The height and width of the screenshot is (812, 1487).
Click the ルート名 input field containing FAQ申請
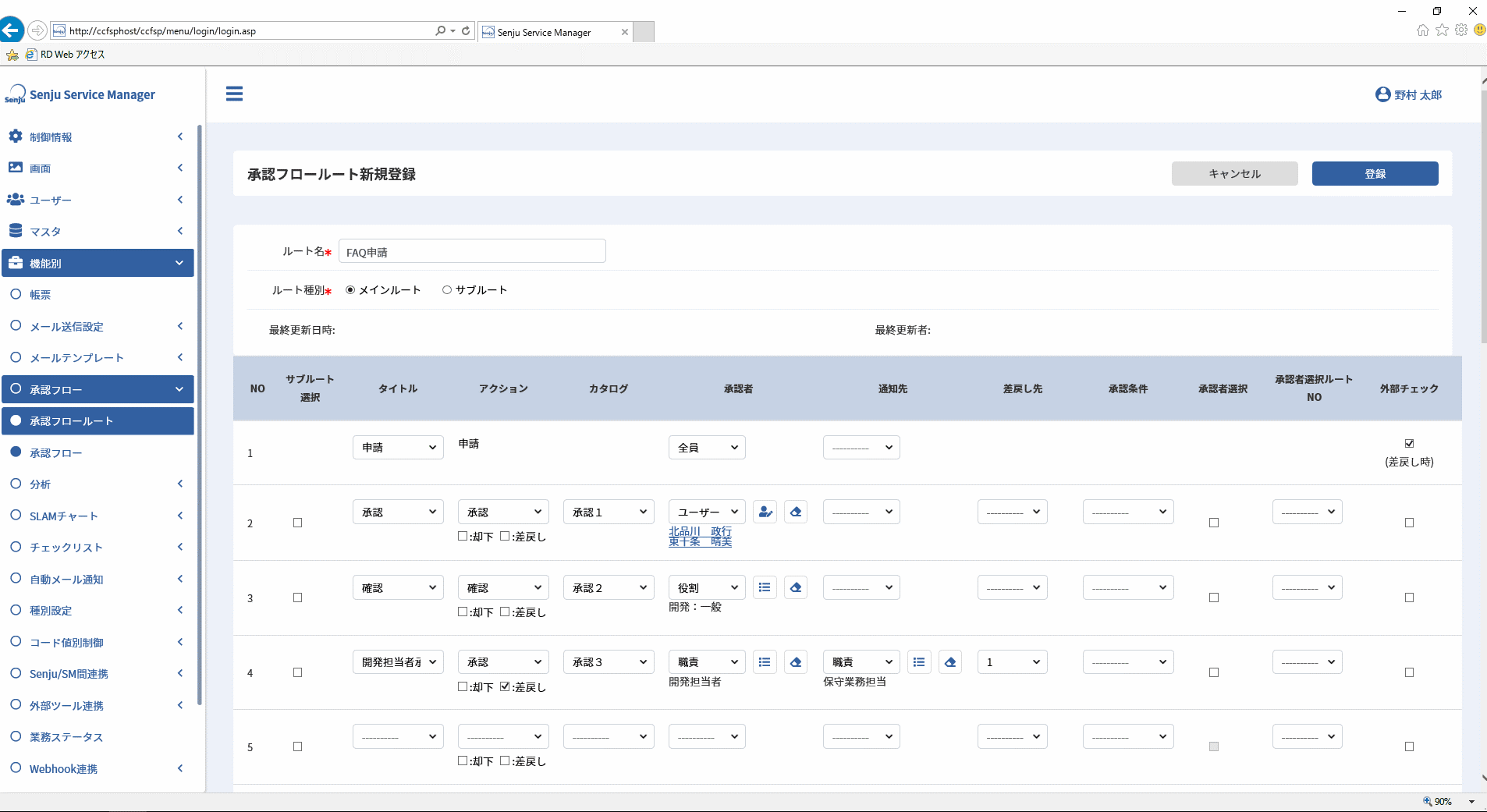pyautogui.click(x=472, y=251)
